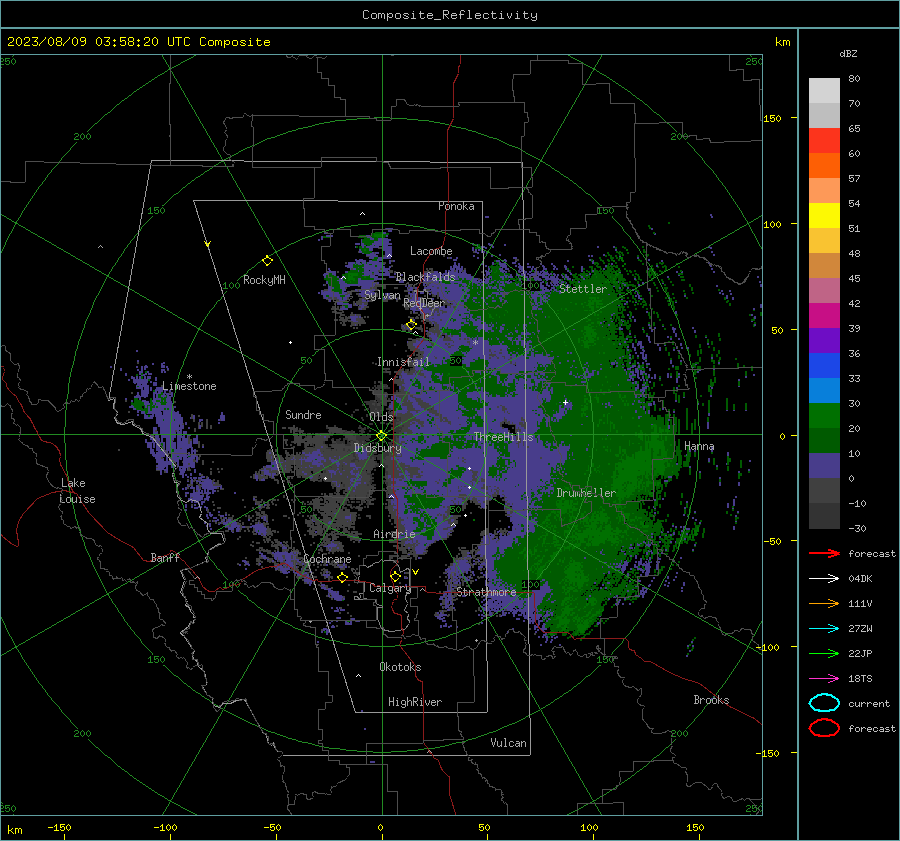
Task: Pick the purple 39 dBZ color swatch
Action: (824, 340)
